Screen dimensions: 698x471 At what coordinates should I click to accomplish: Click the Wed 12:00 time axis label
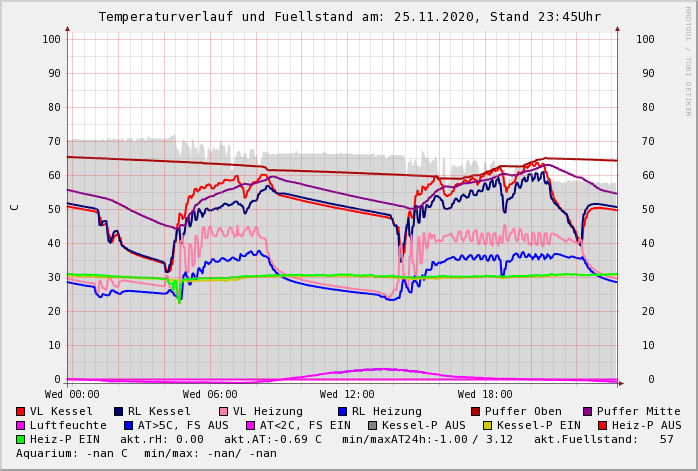point(347,395)
